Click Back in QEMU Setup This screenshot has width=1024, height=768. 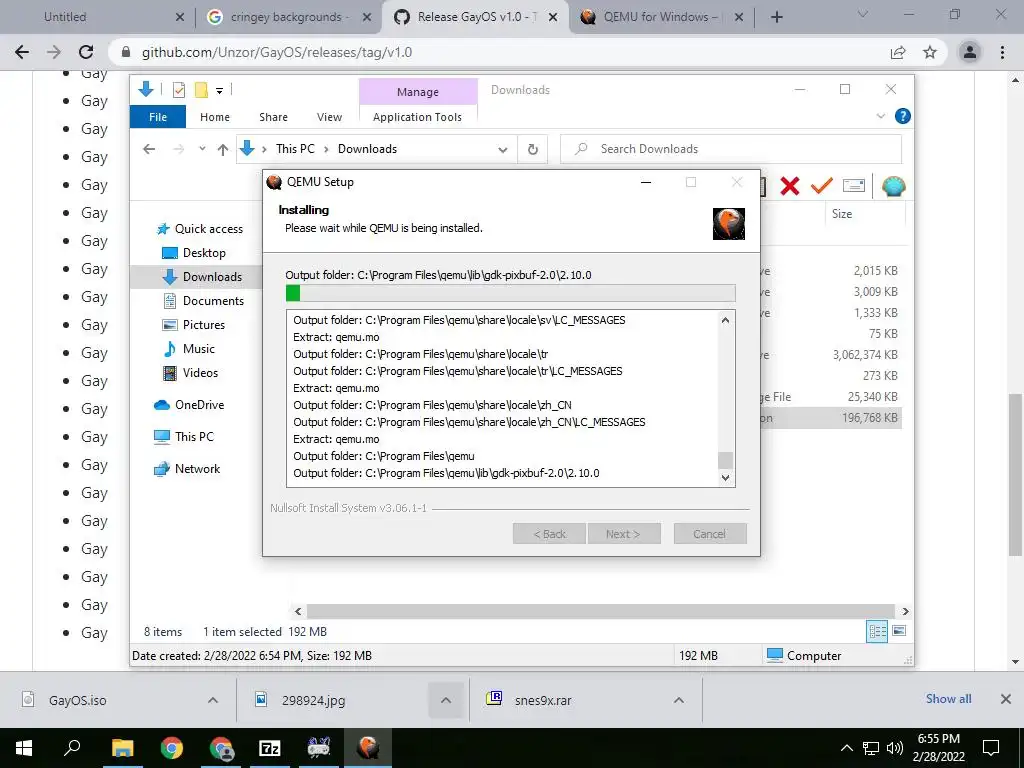click(x=549, y=534)
